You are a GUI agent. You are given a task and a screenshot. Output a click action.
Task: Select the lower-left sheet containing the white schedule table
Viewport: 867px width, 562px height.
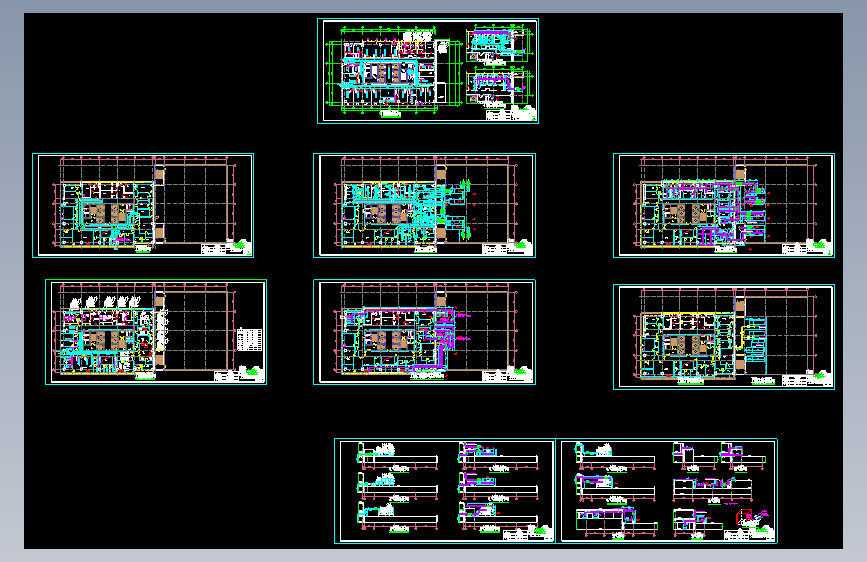156,332
